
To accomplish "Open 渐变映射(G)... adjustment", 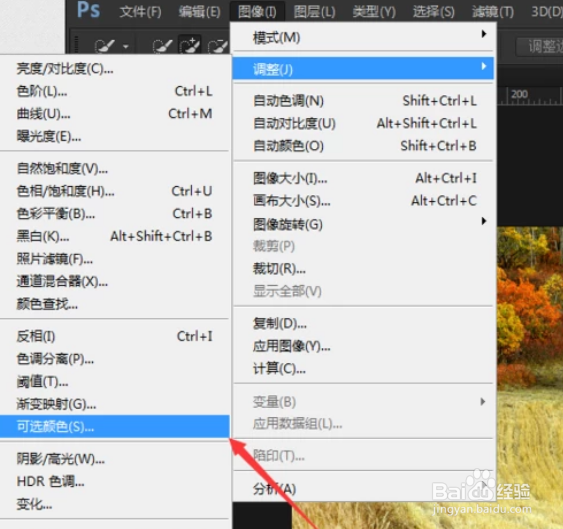I will 114,404.
